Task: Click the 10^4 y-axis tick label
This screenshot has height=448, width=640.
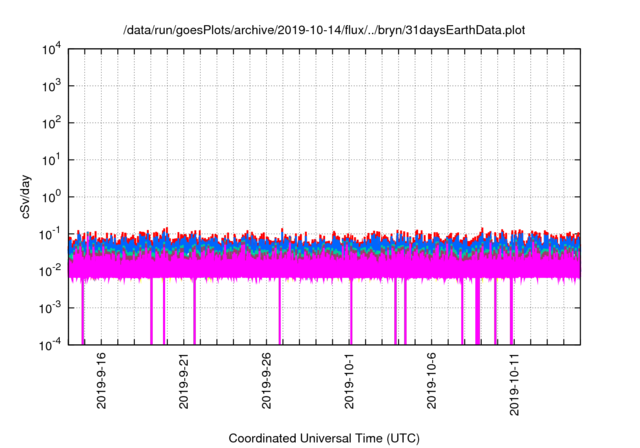Action: 50,50
